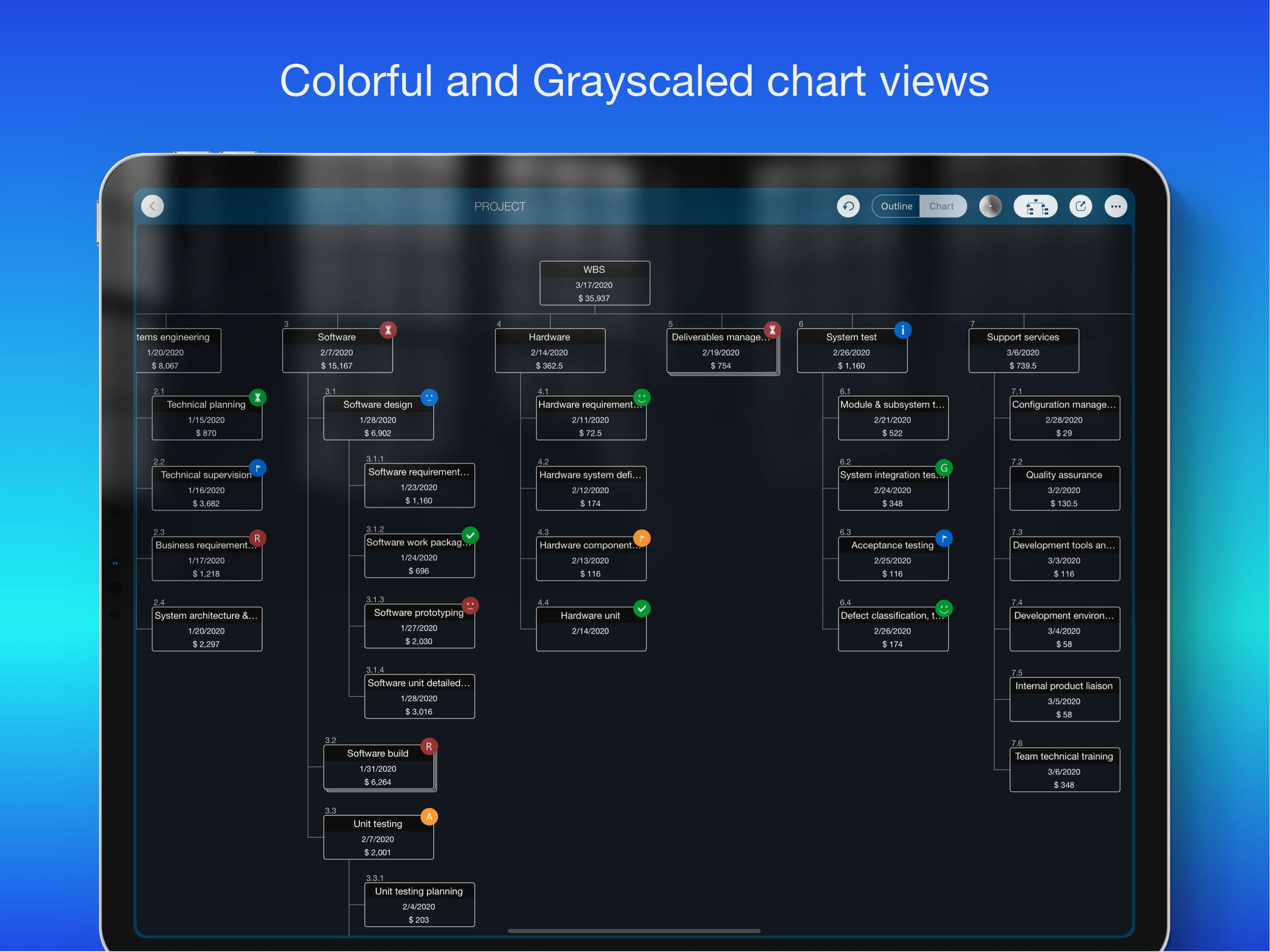
Task: Click the back arrow button
Action: pos(152,206)
